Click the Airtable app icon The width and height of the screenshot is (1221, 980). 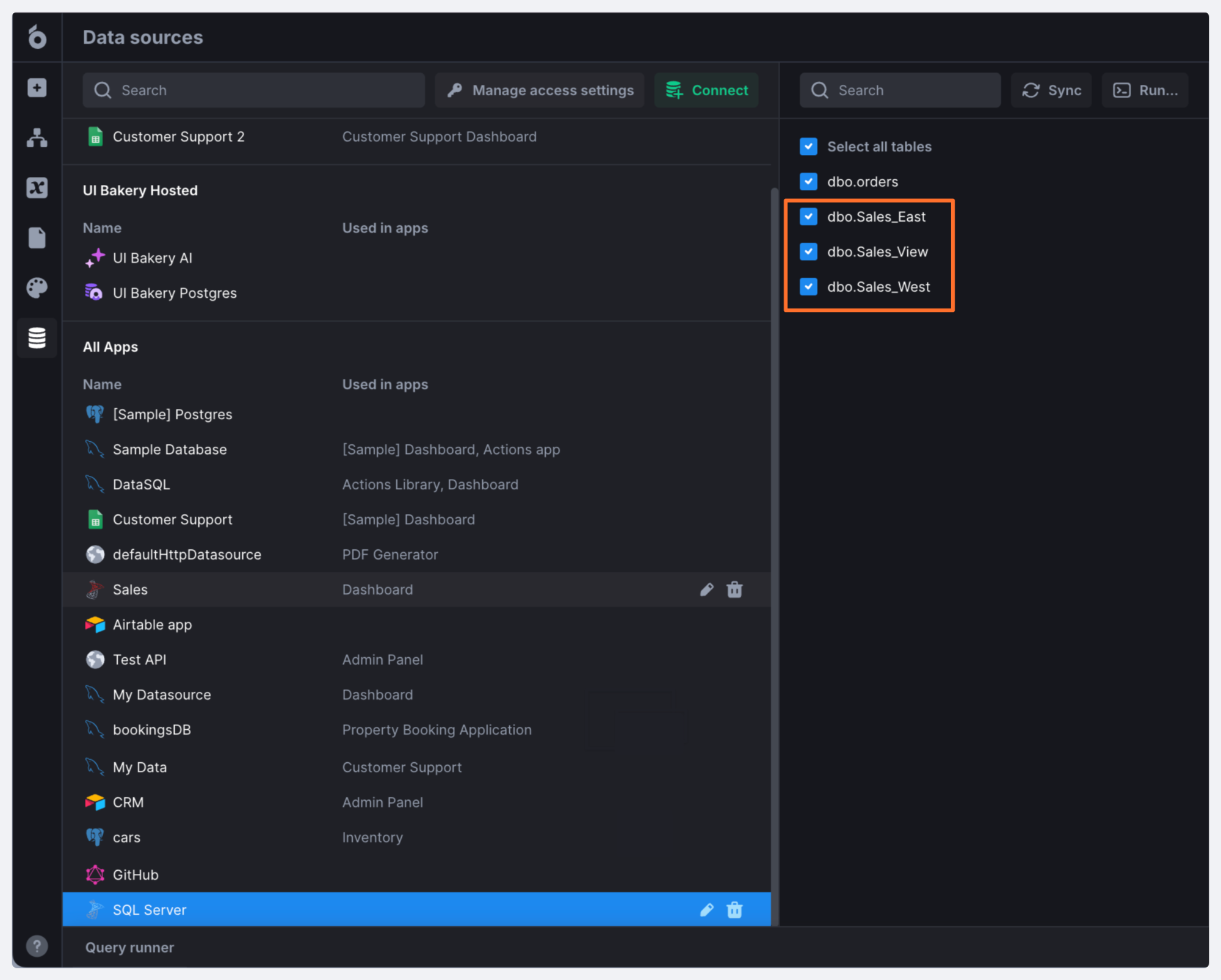pos(95,624)
